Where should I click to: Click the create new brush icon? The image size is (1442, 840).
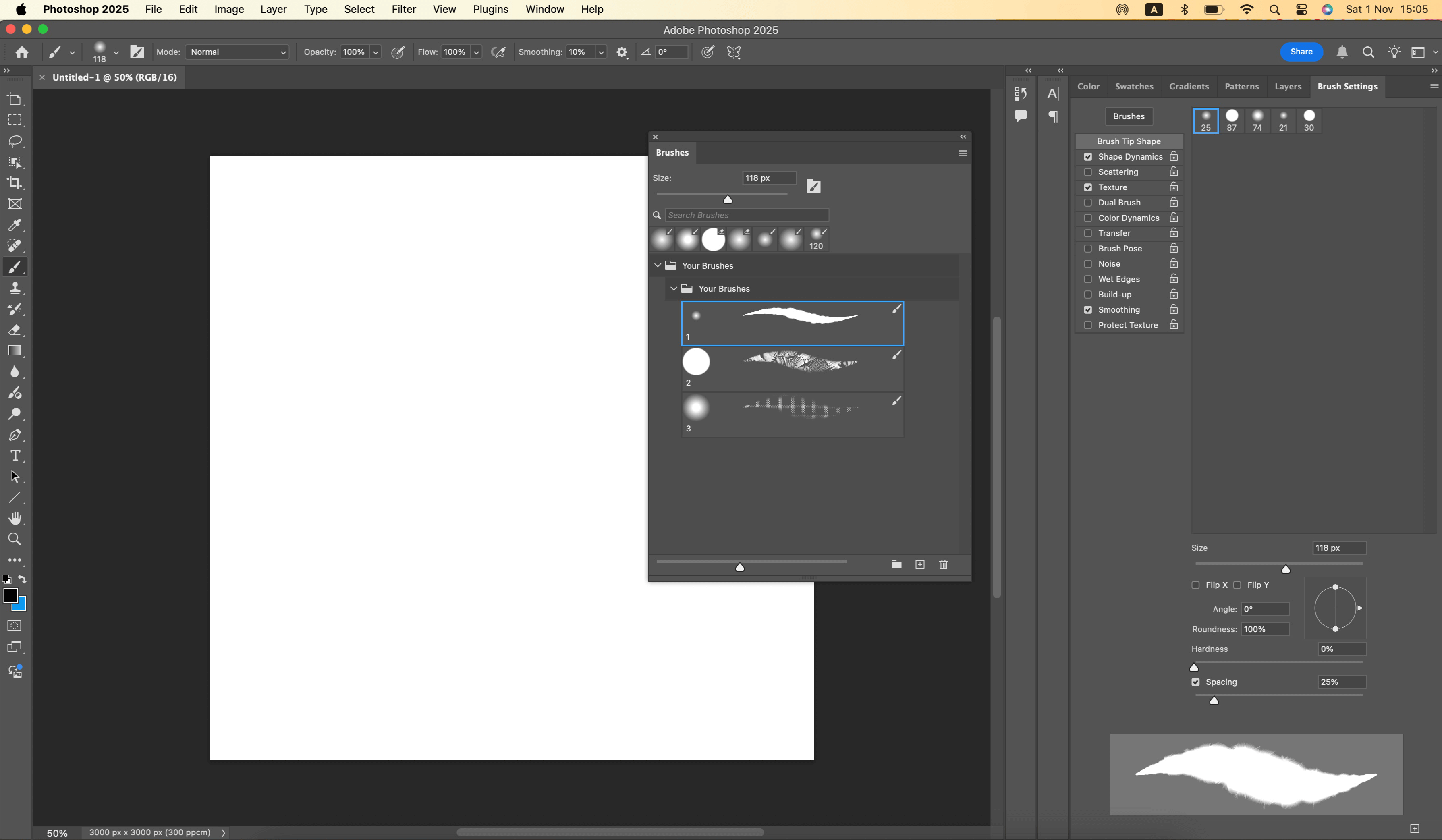(919, 565)
